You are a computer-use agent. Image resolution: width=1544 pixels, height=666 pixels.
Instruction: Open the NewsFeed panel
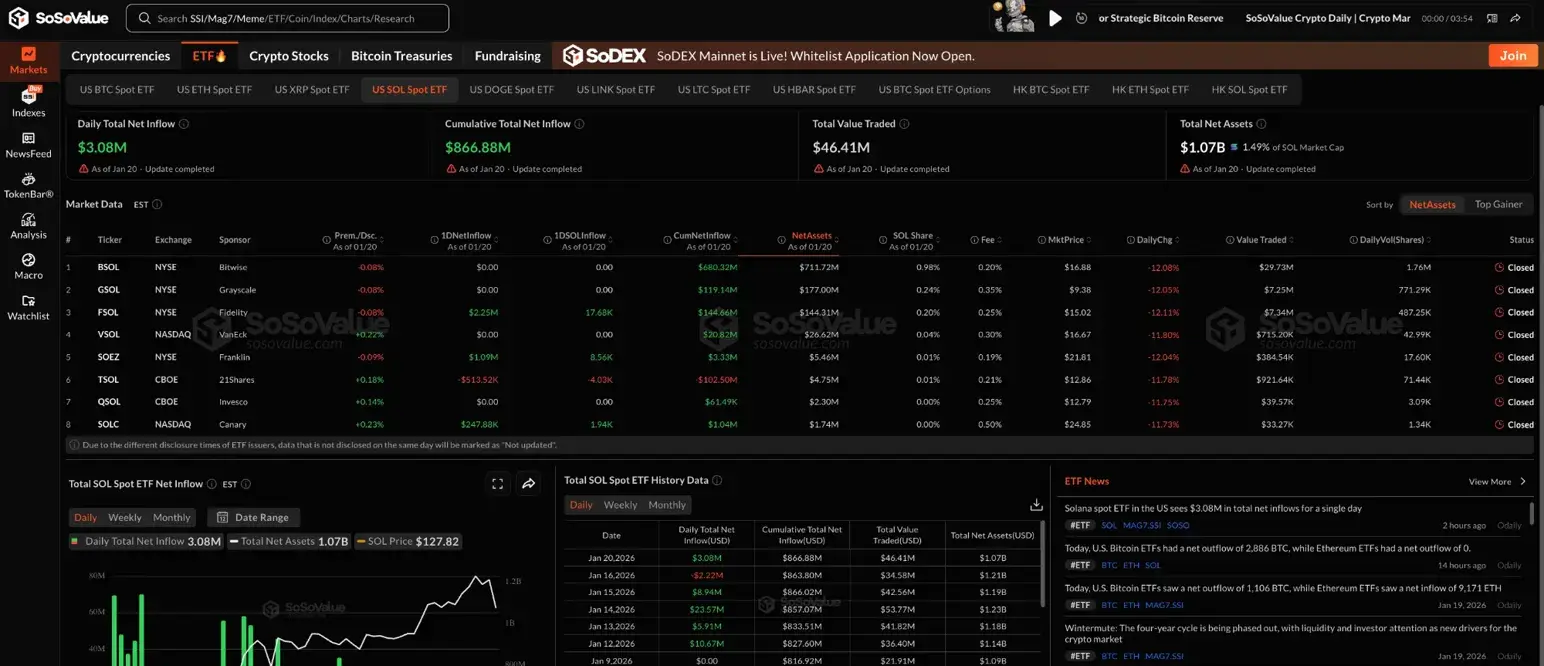click(28, 143)
